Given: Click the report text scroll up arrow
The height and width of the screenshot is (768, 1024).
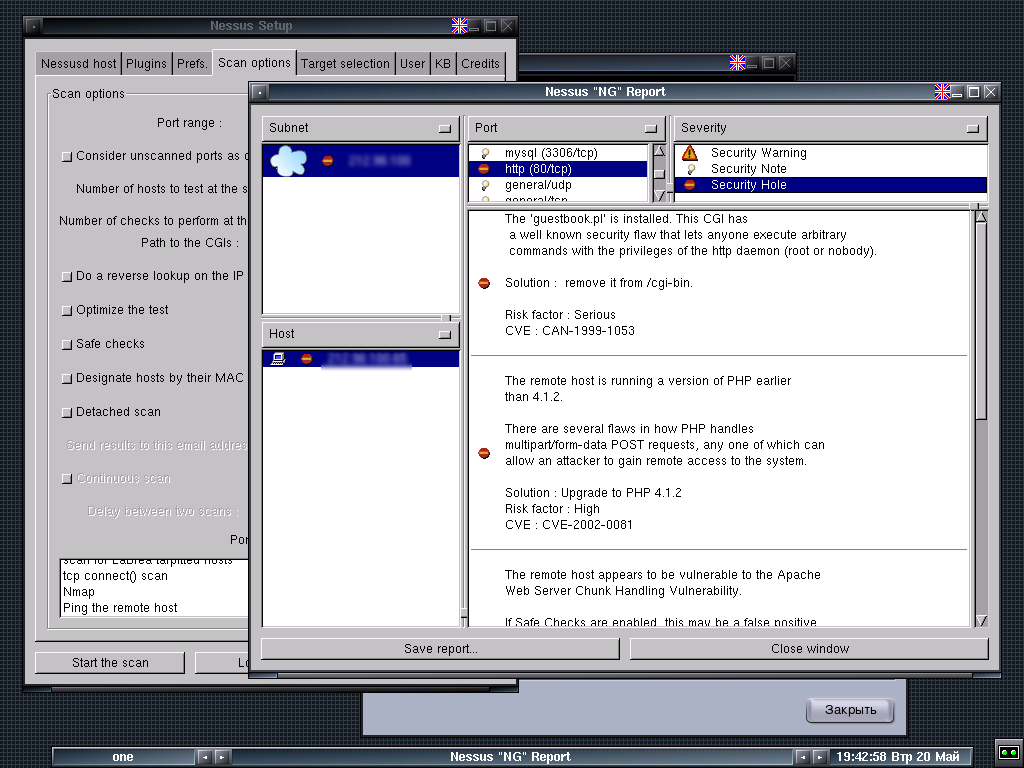Looking at the screenshot, I should coord(981,217).
